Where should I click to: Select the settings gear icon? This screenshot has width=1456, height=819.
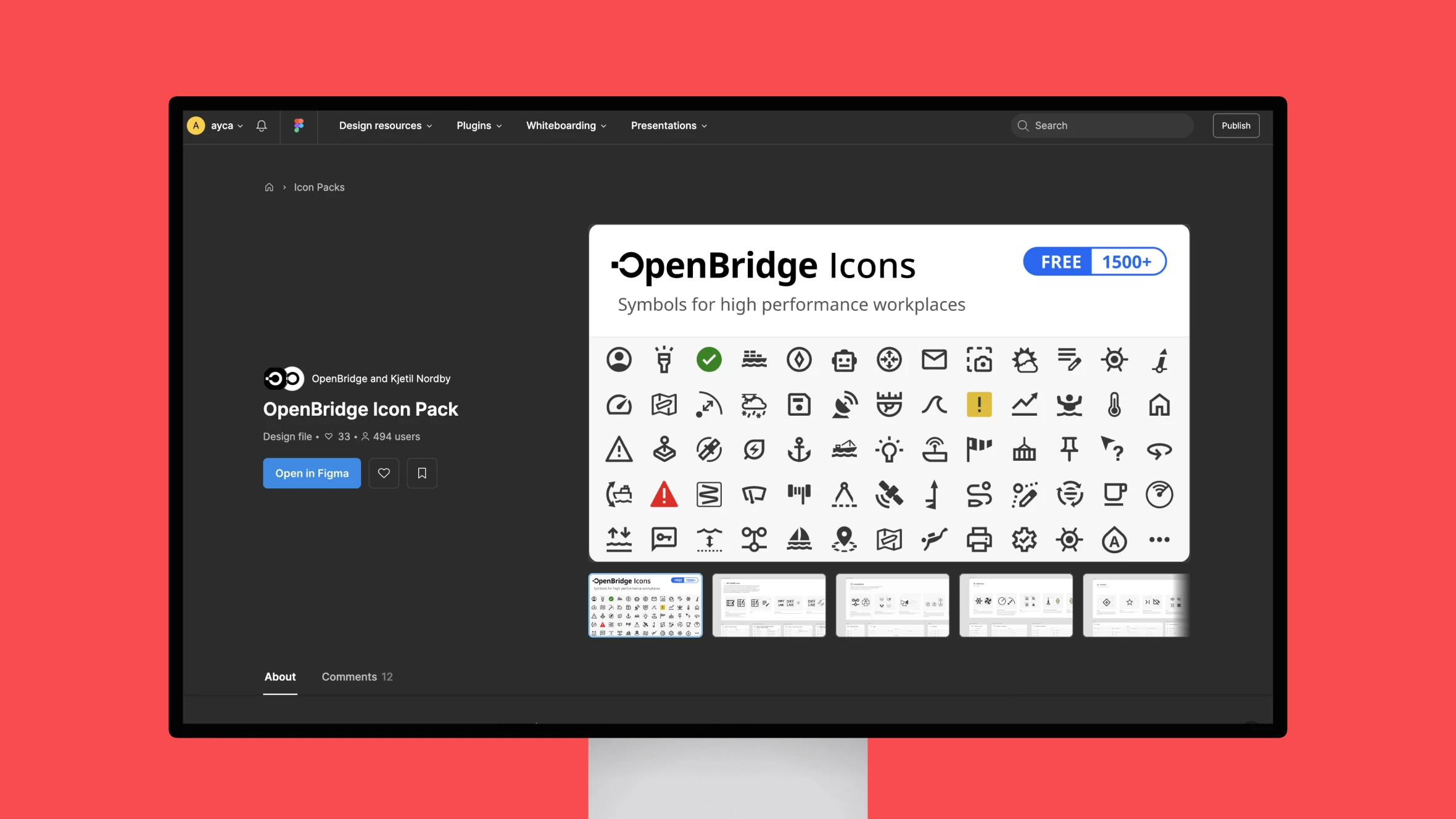click(1024, 539)
